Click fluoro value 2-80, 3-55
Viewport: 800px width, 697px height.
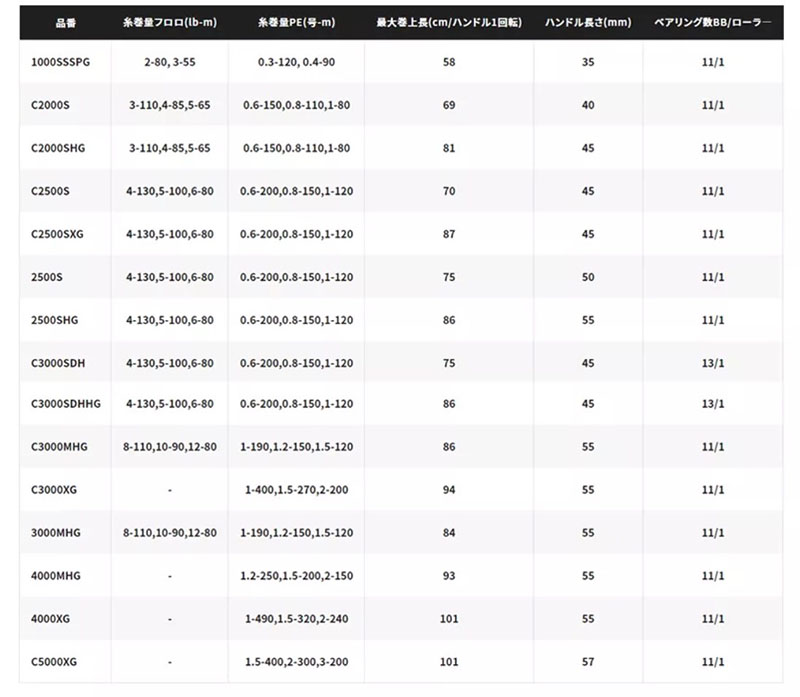pyautogui.click(x=170, y=62)
